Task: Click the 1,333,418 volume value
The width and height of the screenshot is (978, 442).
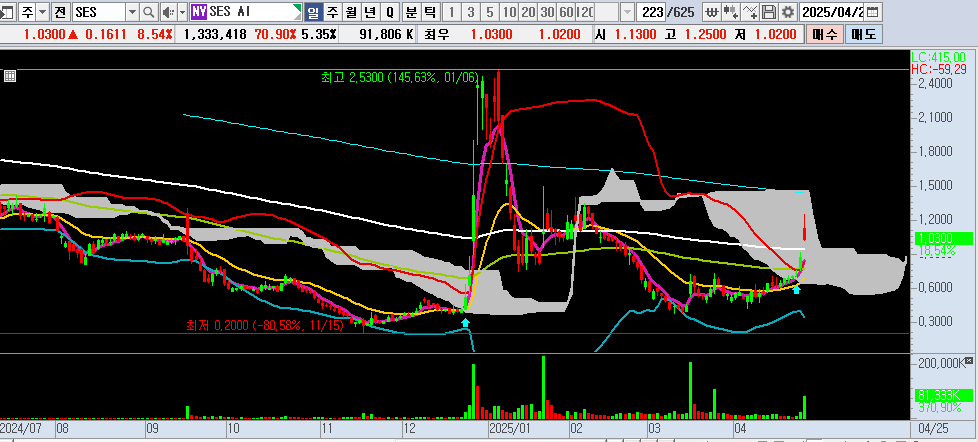Action: pyautogui.click(x=215, y=35)
